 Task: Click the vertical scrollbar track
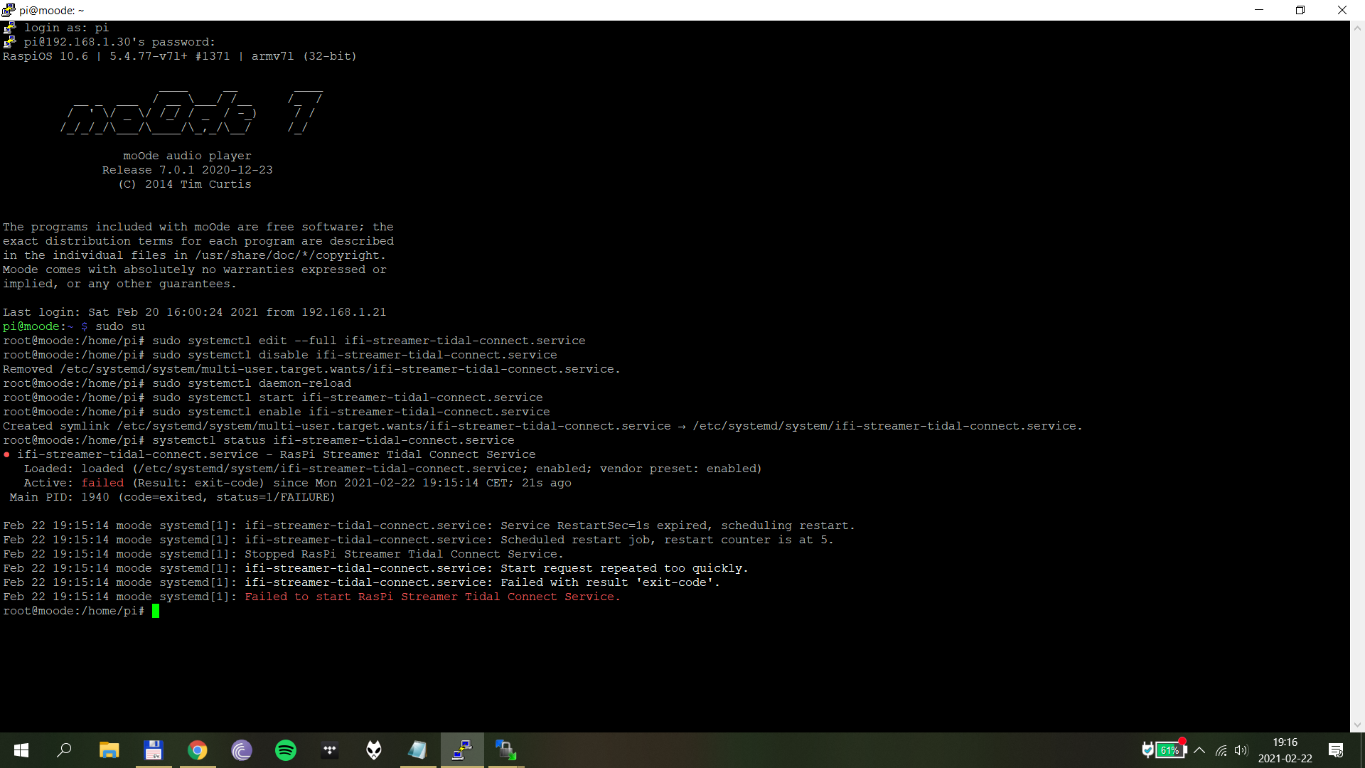click(1357, 376)
